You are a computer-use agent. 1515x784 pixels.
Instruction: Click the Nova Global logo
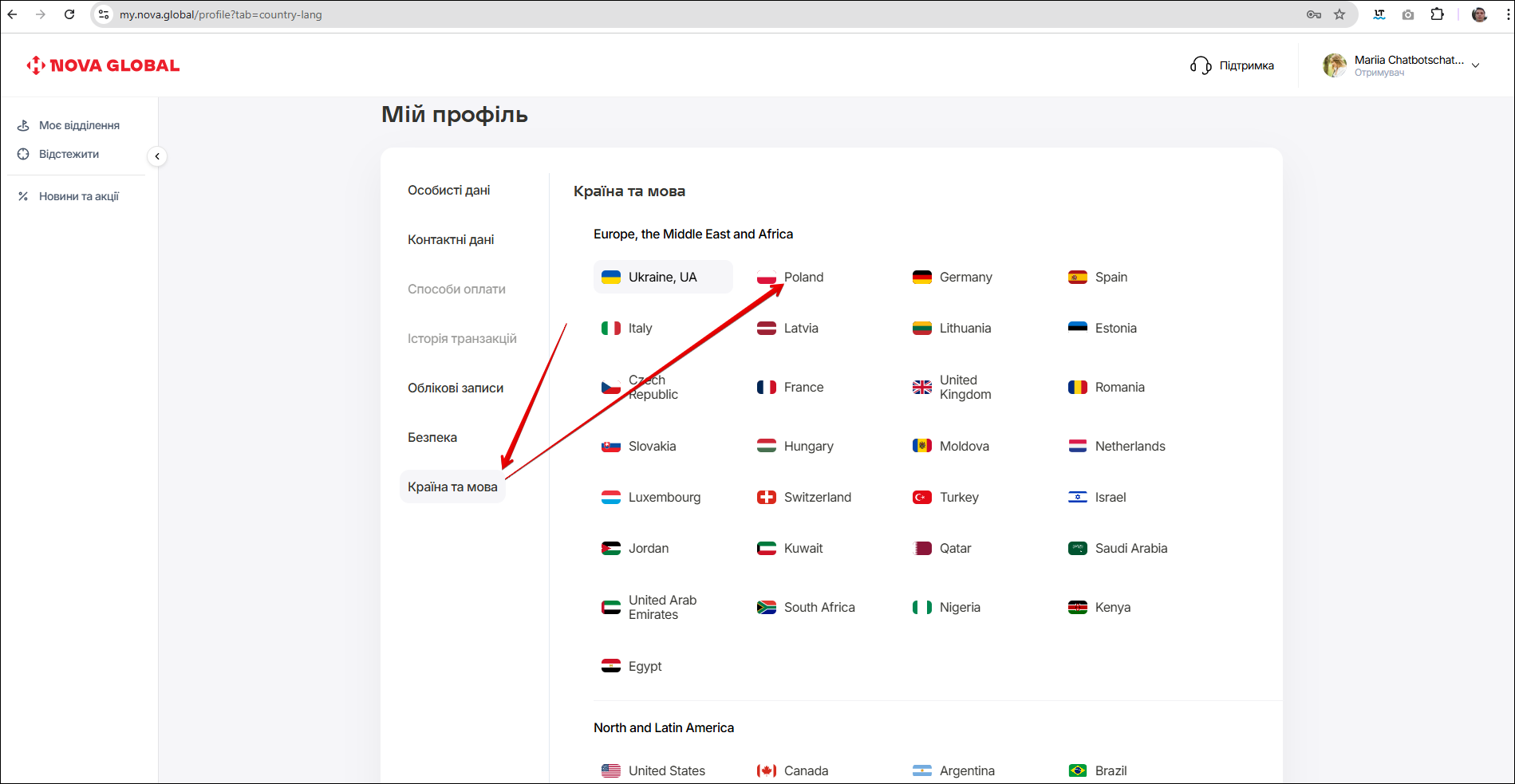(x=103, y=65)
